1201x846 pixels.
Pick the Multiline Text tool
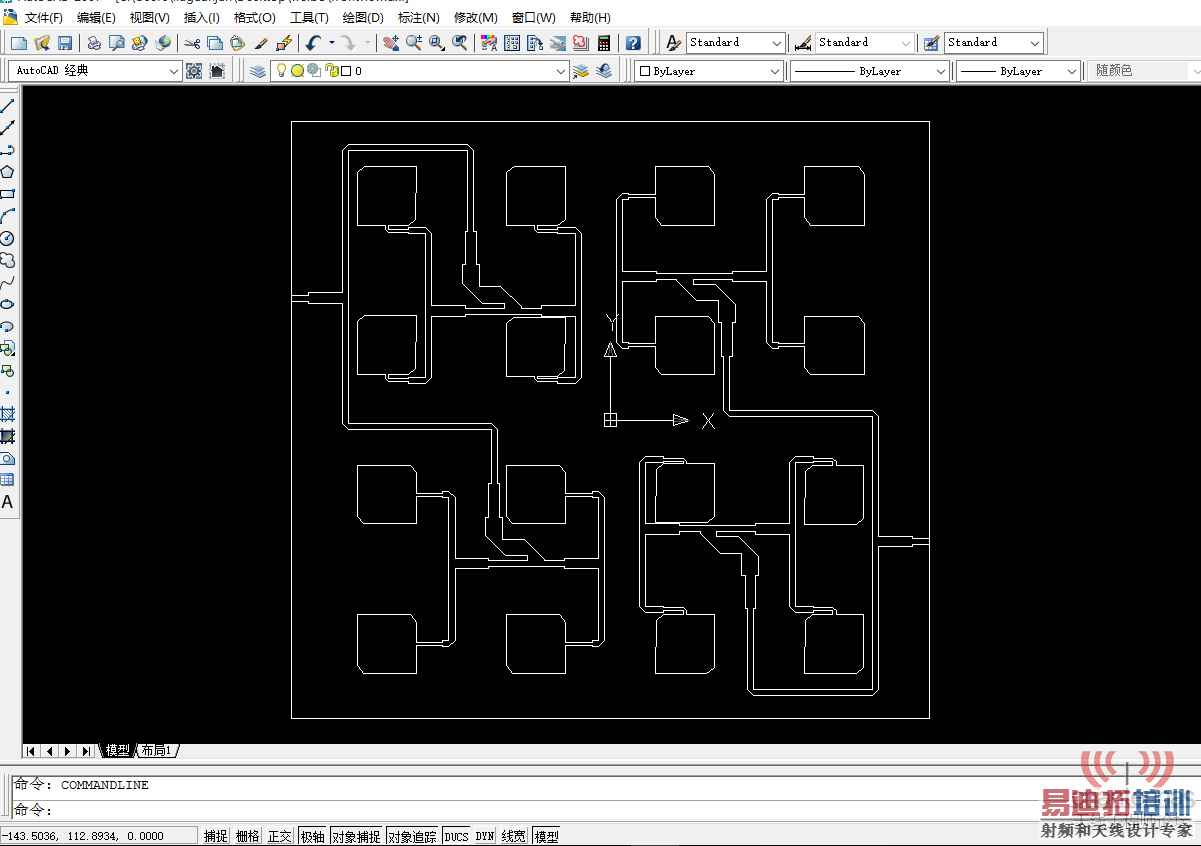pyautogui.click(x=7, y=502)
